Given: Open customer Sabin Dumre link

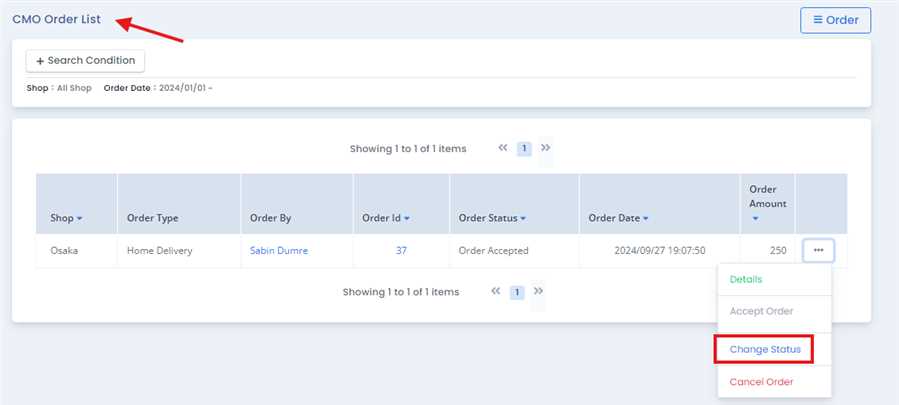Looking at the screenshot, I should (279, 251).
